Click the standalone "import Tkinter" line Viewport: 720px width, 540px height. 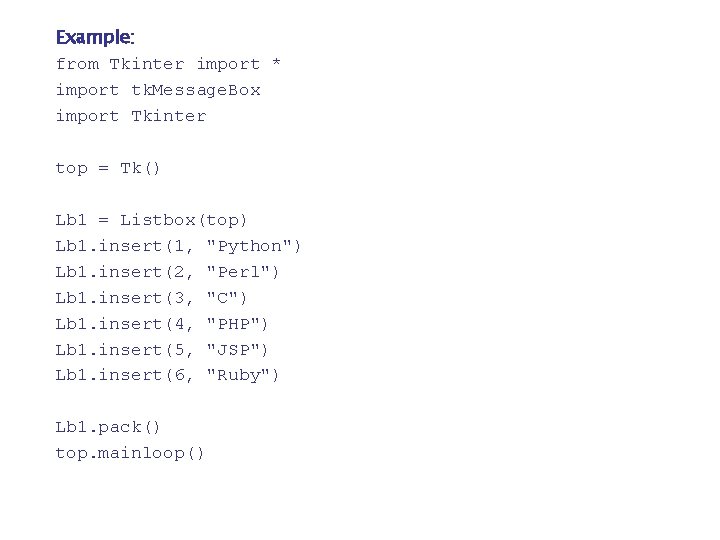tap(131, 116)
